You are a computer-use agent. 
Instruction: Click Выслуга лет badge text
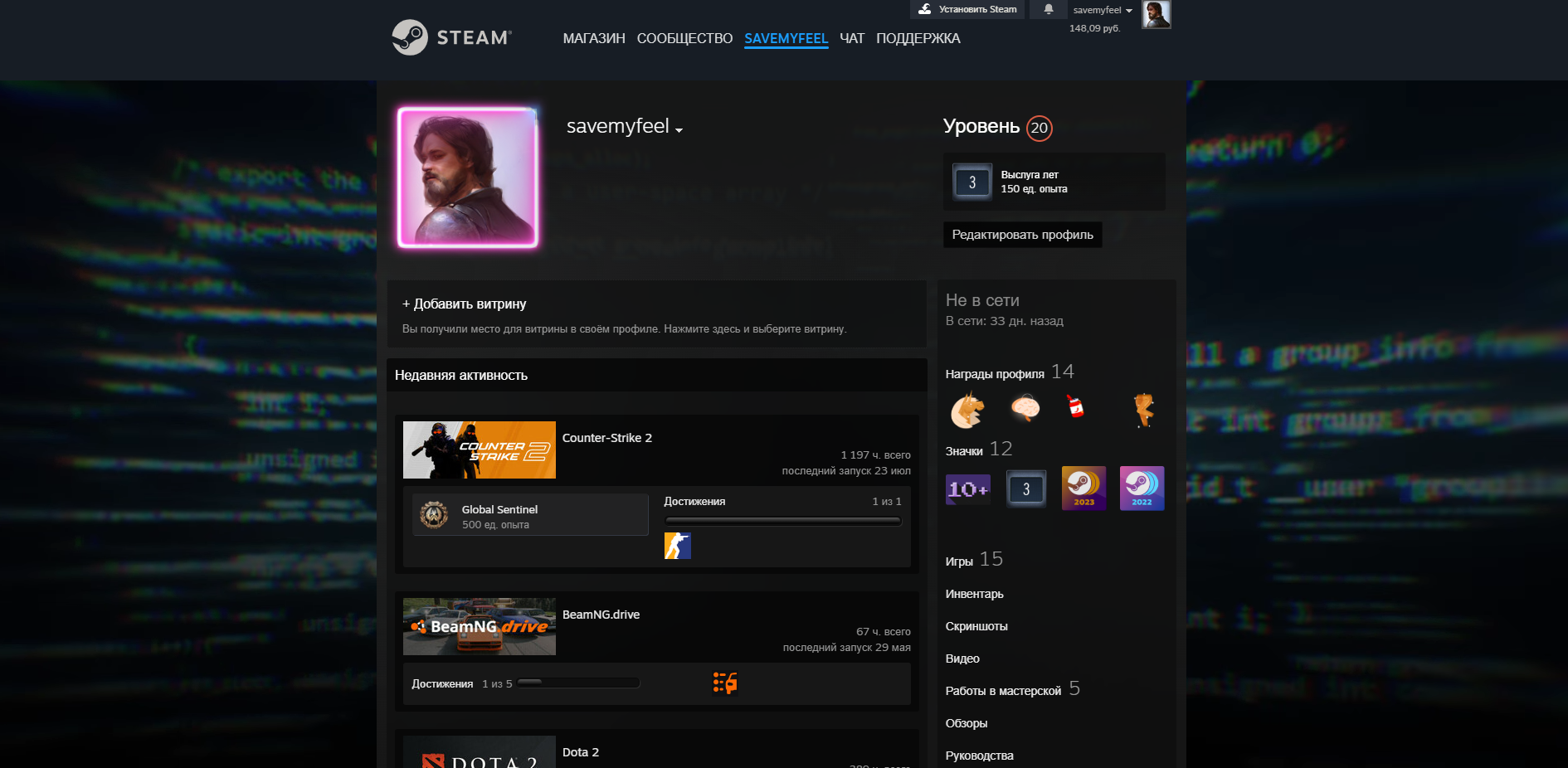[1030, 175]
